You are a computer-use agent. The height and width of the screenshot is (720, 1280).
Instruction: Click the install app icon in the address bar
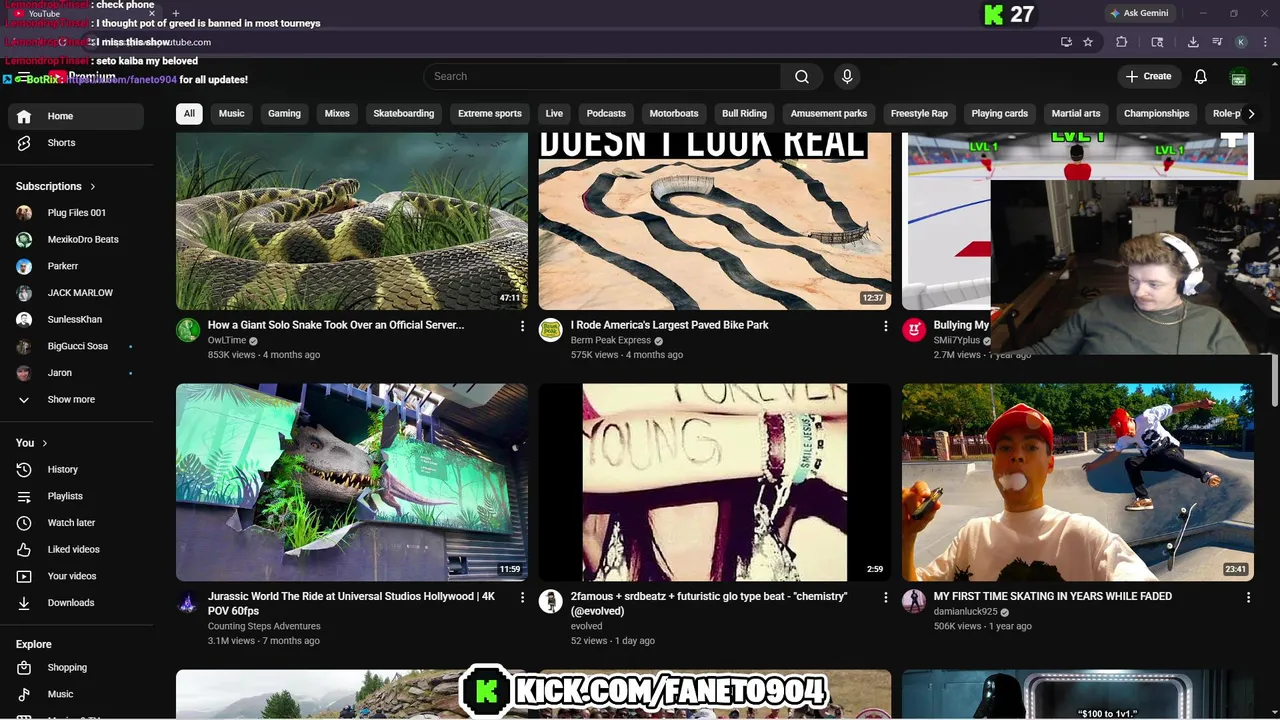pyautogui.click(x=1066, y=42)
